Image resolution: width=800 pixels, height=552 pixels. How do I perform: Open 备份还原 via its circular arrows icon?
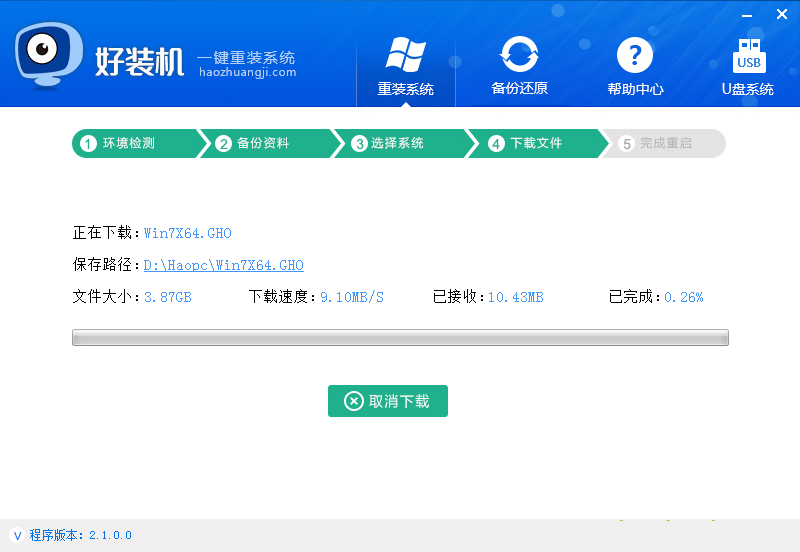coord(519,53)
